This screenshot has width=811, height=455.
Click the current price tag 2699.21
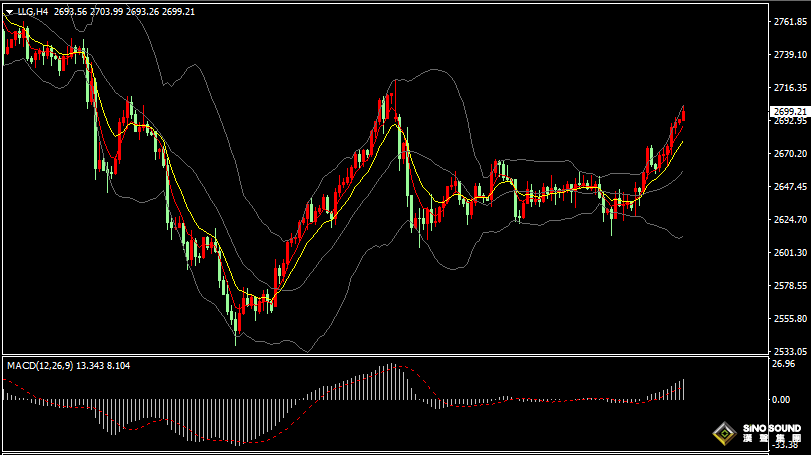[789, 112]
